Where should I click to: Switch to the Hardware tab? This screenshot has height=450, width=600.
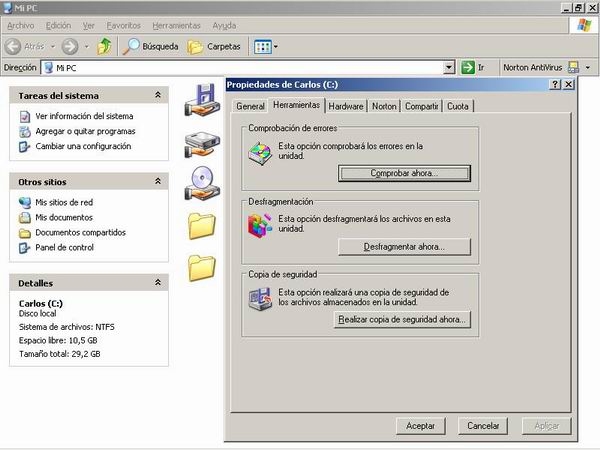[346, 106]
